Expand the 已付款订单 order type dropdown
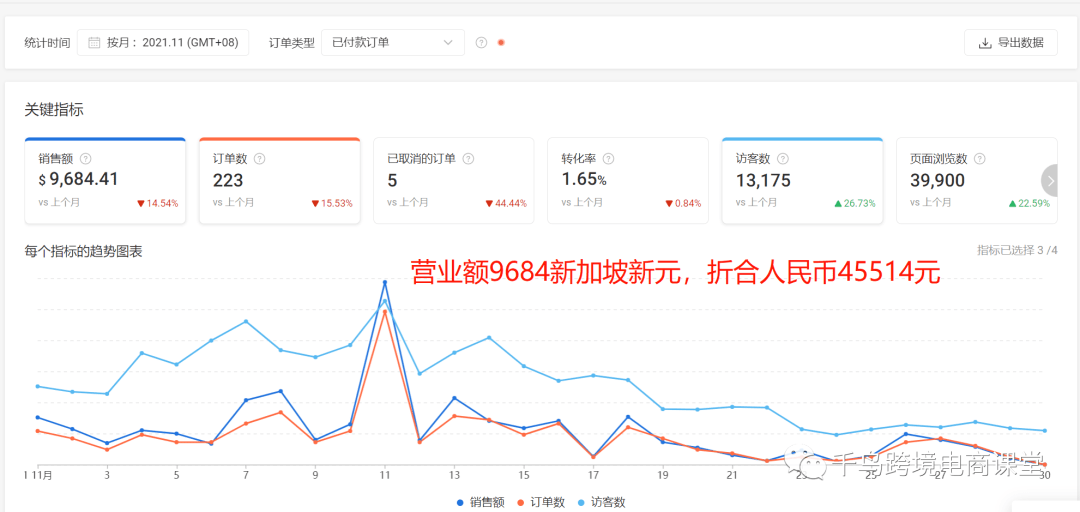Viewport: 1080px width, 512px height. pyautogui.click(x=393, y=43)
